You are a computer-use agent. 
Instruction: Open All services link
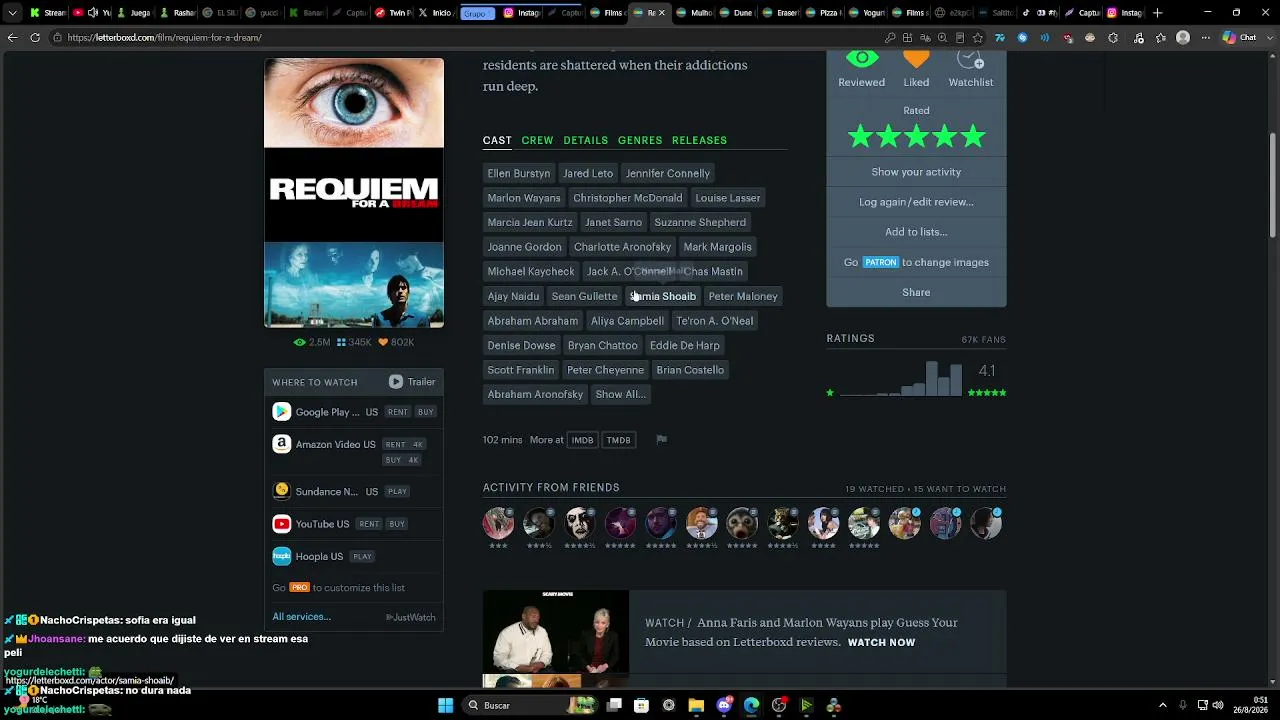301,617
